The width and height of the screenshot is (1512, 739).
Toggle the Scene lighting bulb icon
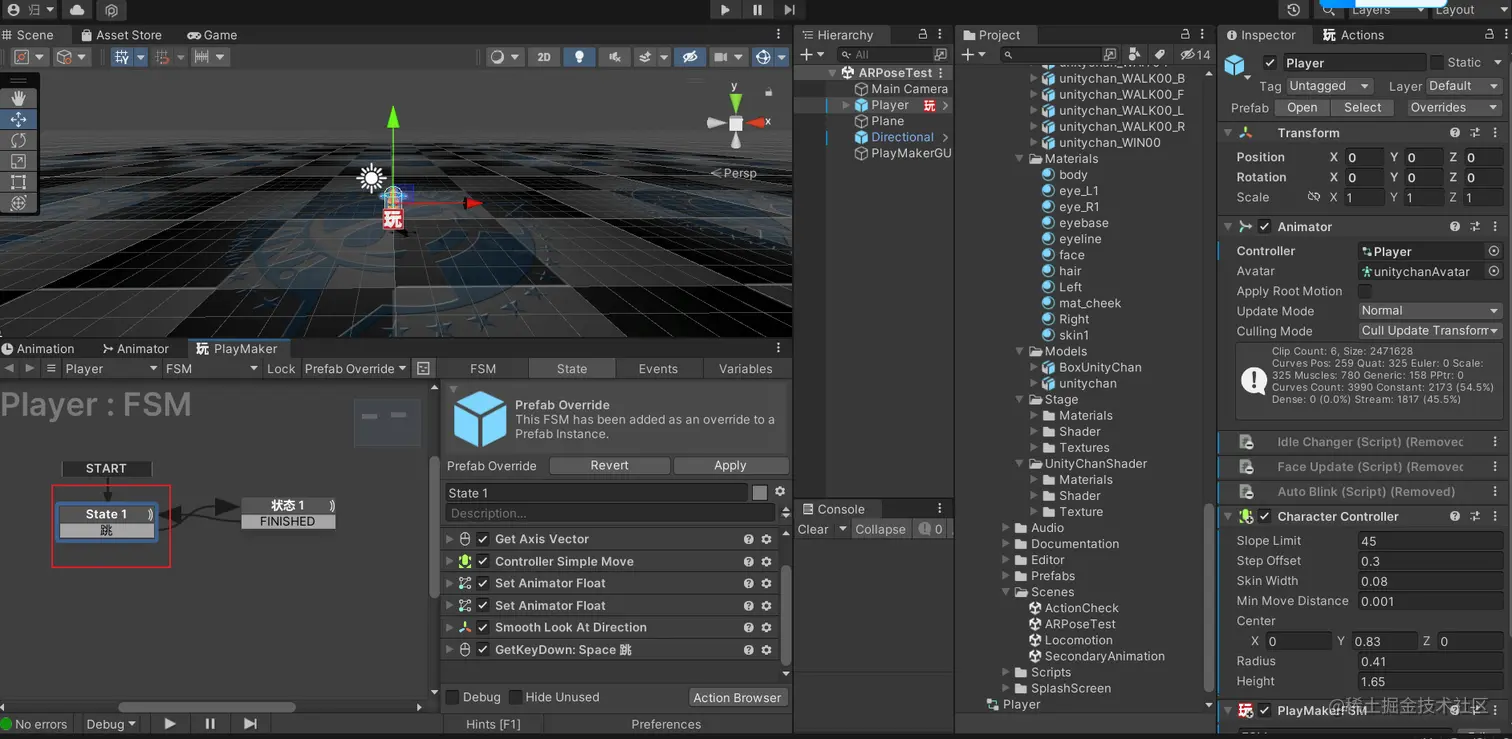click(579, 57)
